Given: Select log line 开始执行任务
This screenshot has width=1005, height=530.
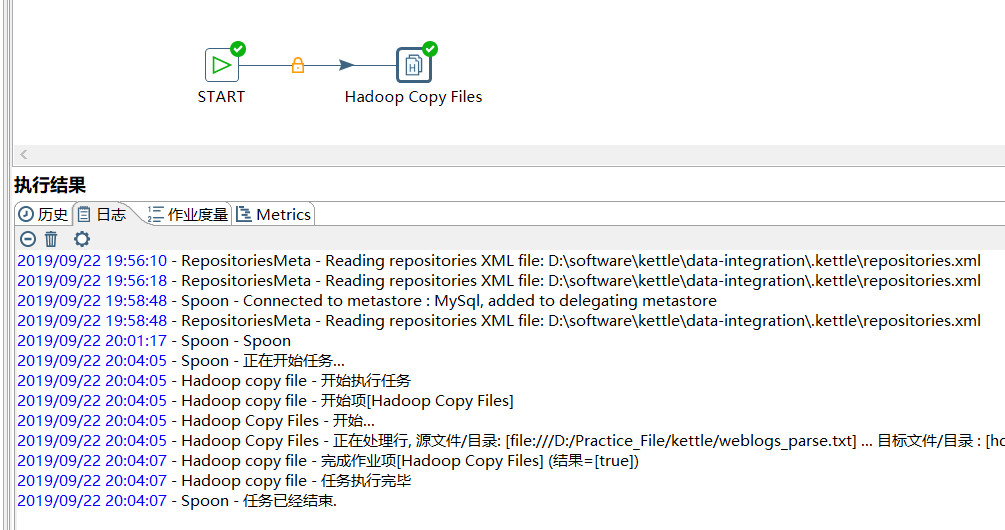Looking at the screenshot, I should click(x=214, y=381).
